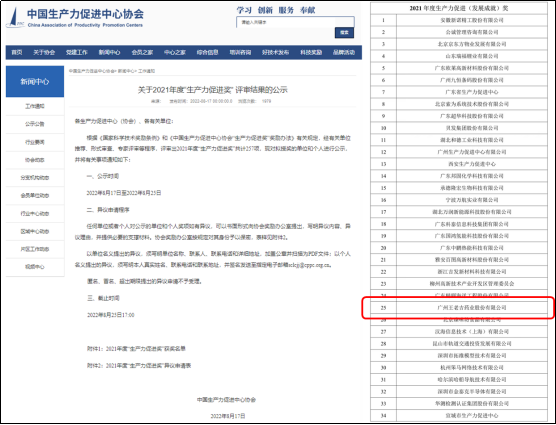The height and width of the screenshot is (425, 556).
Task: Open 培训咨询 in the navigation bar
Action: click(240, 52)
